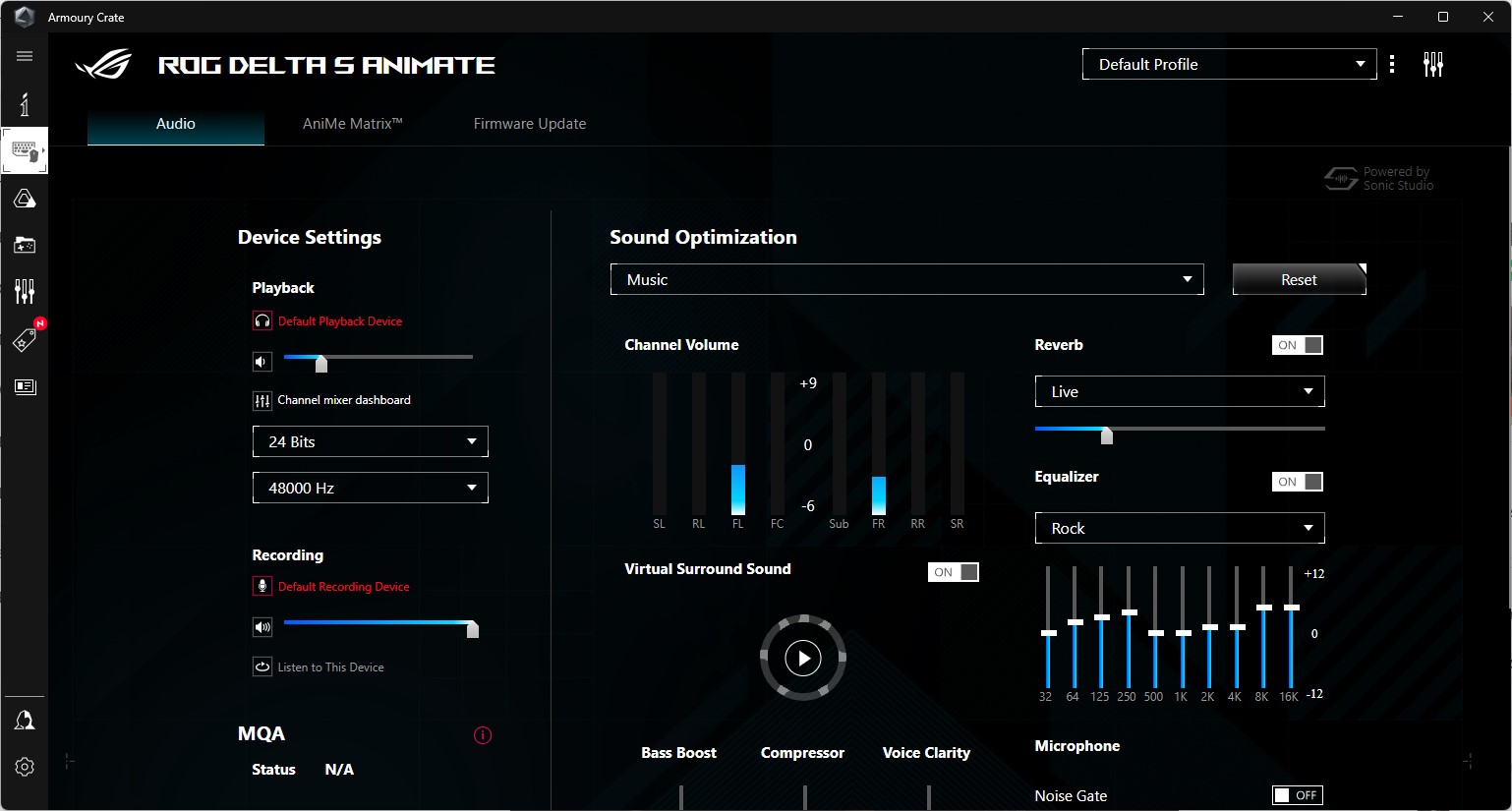Image resolution: width=1512 pixels, height=811 pixels.
Task: Click the mixer sliders icon in the sidebar
Action: tap(24, 291)
